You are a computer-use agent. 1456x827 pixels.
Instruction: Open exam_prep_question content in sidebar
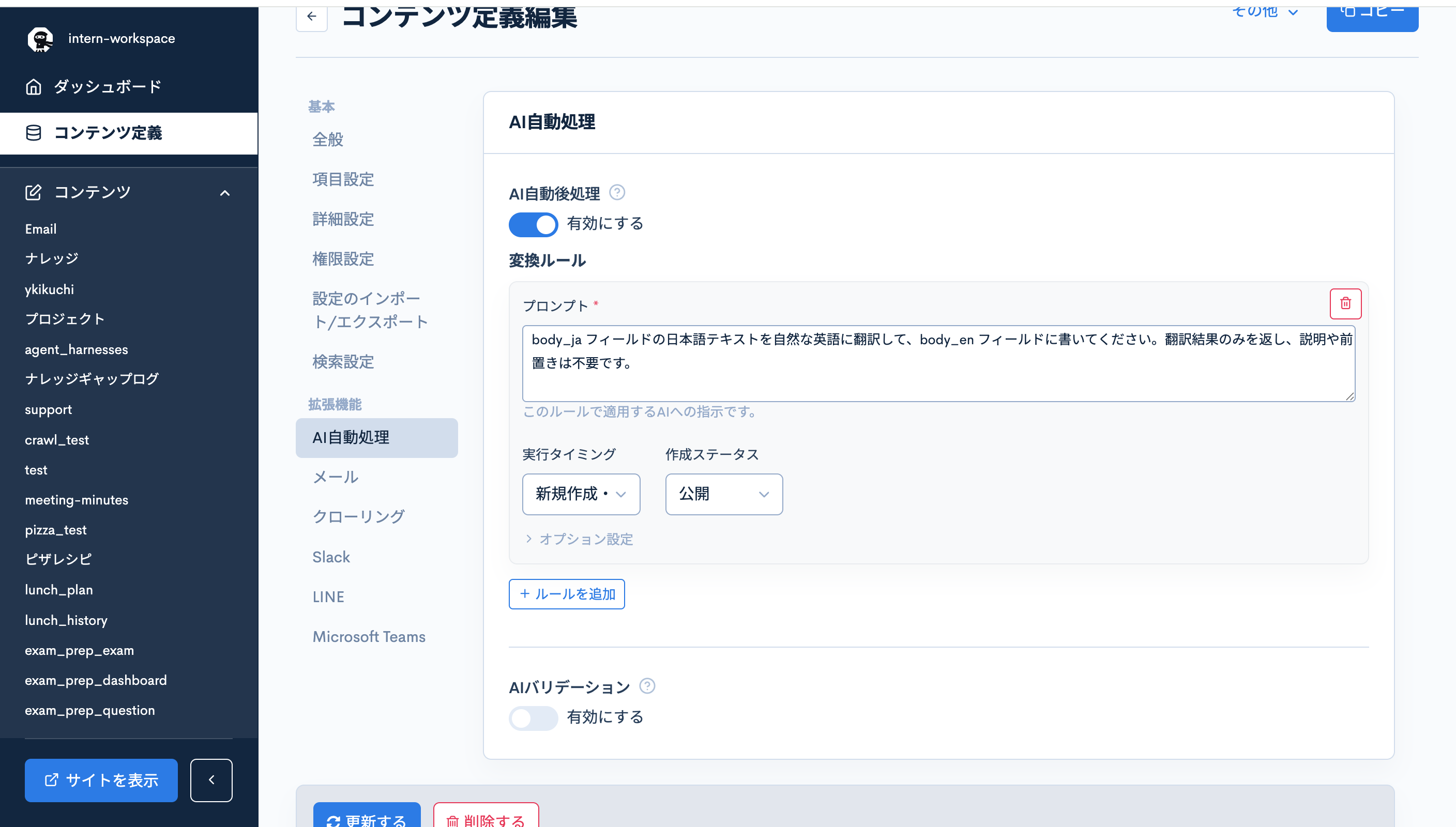tap(90, 711)
